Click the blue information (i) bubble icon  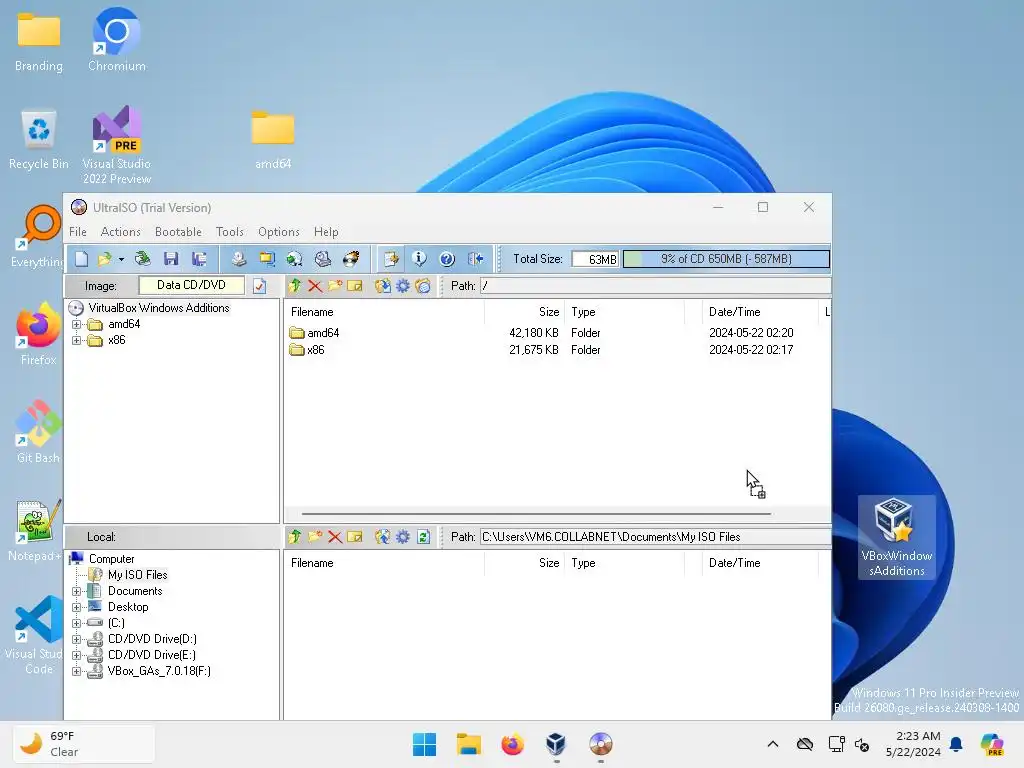[419, 259]
